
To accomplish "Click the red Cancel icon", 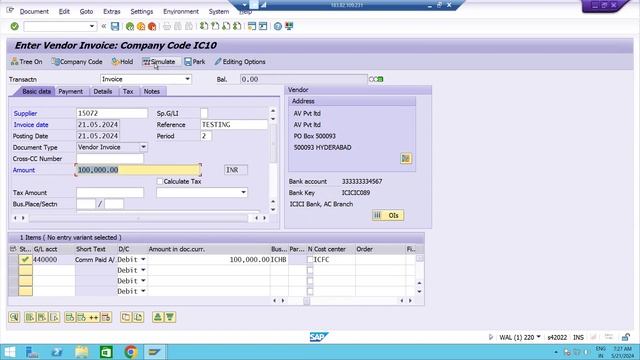I will [152, 27].
